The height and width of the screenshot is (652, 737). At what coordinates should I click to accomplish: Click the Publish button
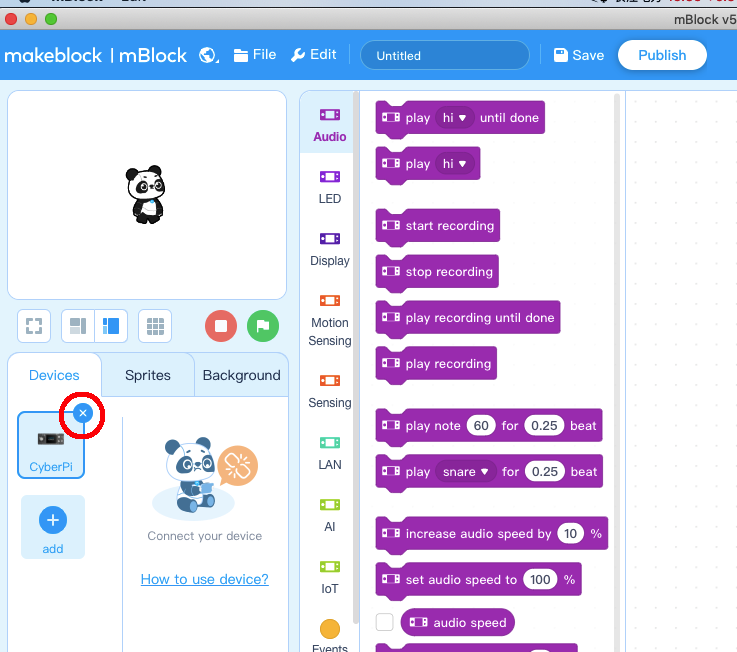tap(662, 55)
